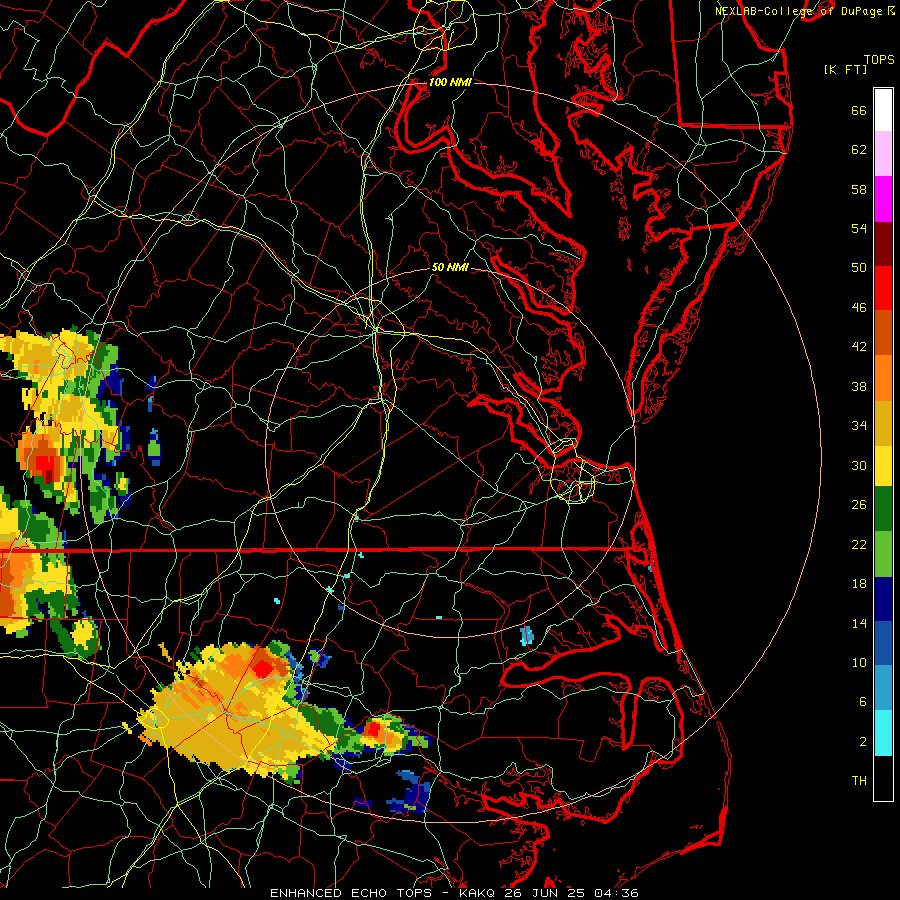Viewport: 900px width, 900px height.
Task: Click the legend value 58
Action: 859,189
